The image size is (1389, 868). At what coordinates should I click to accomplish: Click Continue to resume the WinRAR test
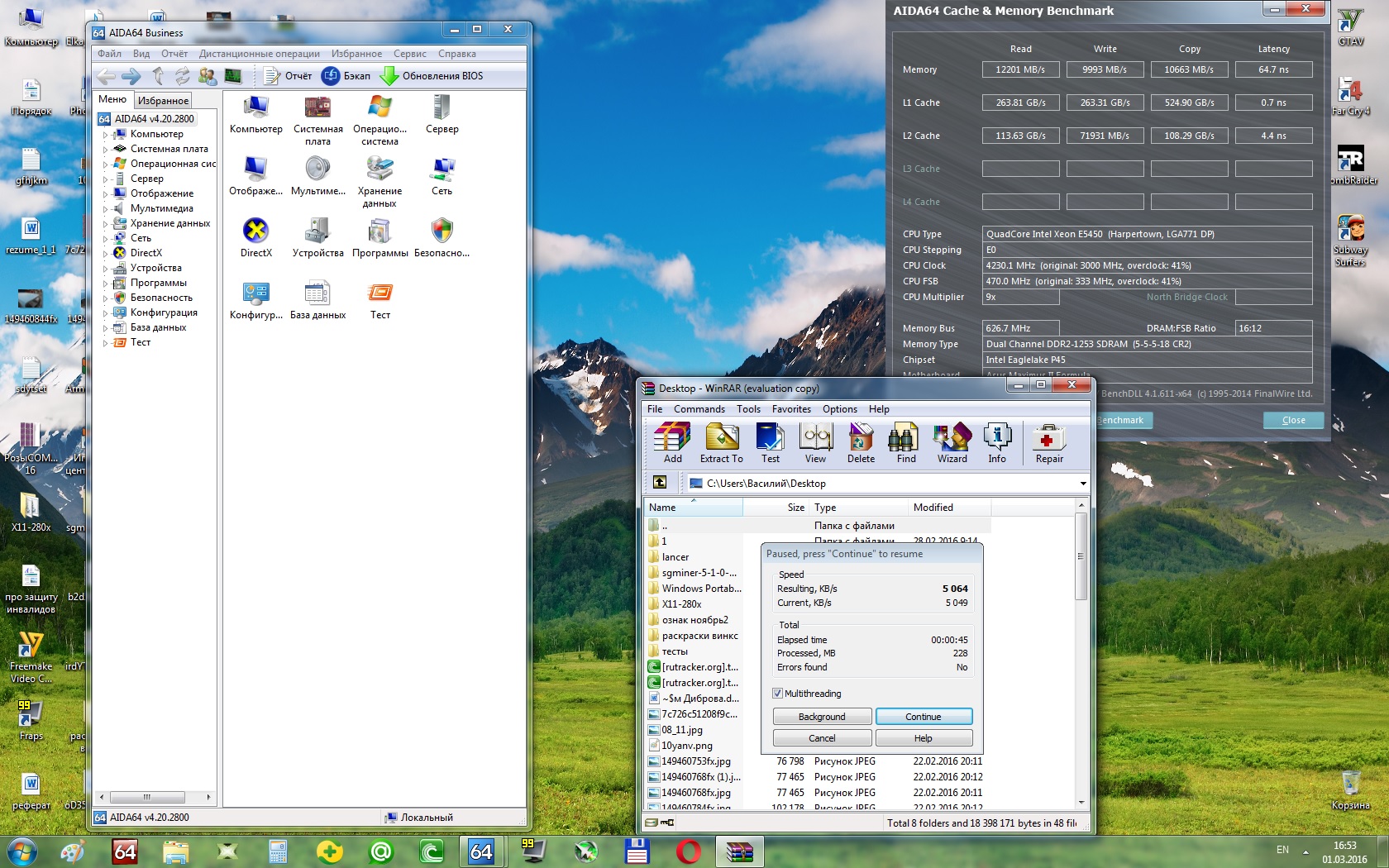pos(924,717)
